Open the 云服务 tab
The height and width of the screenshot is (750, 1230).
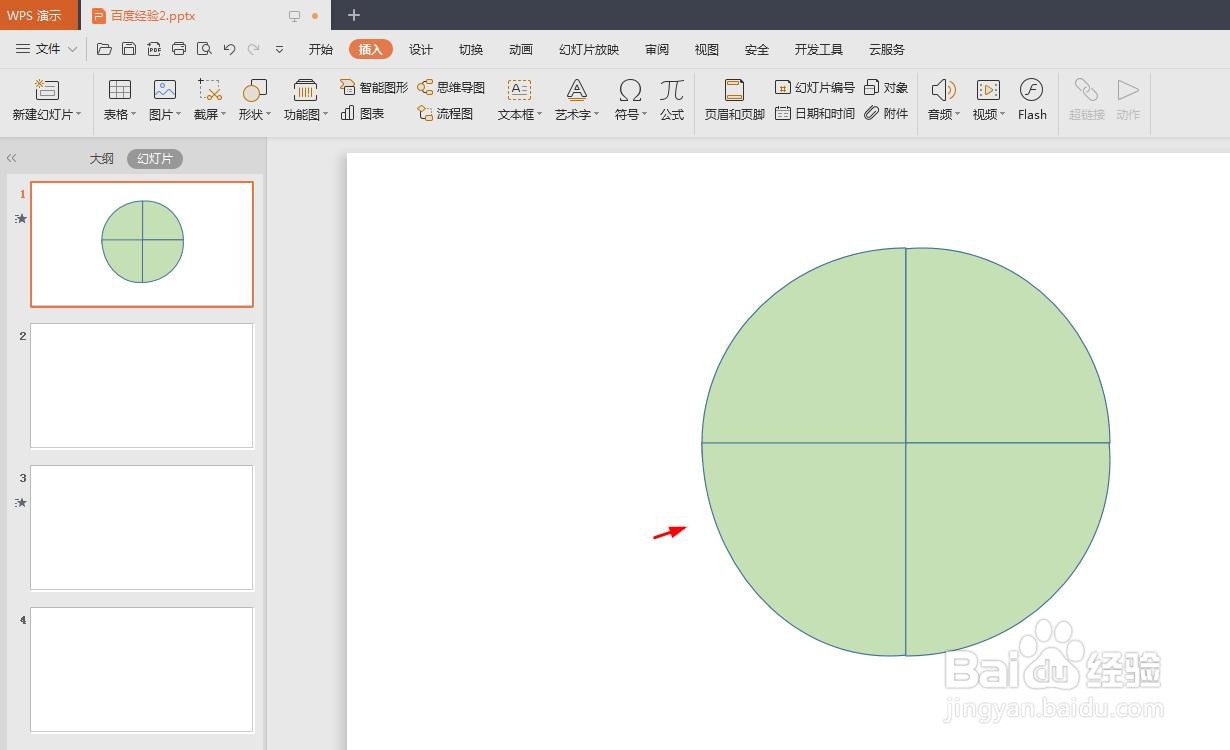(x=887, y=49)
